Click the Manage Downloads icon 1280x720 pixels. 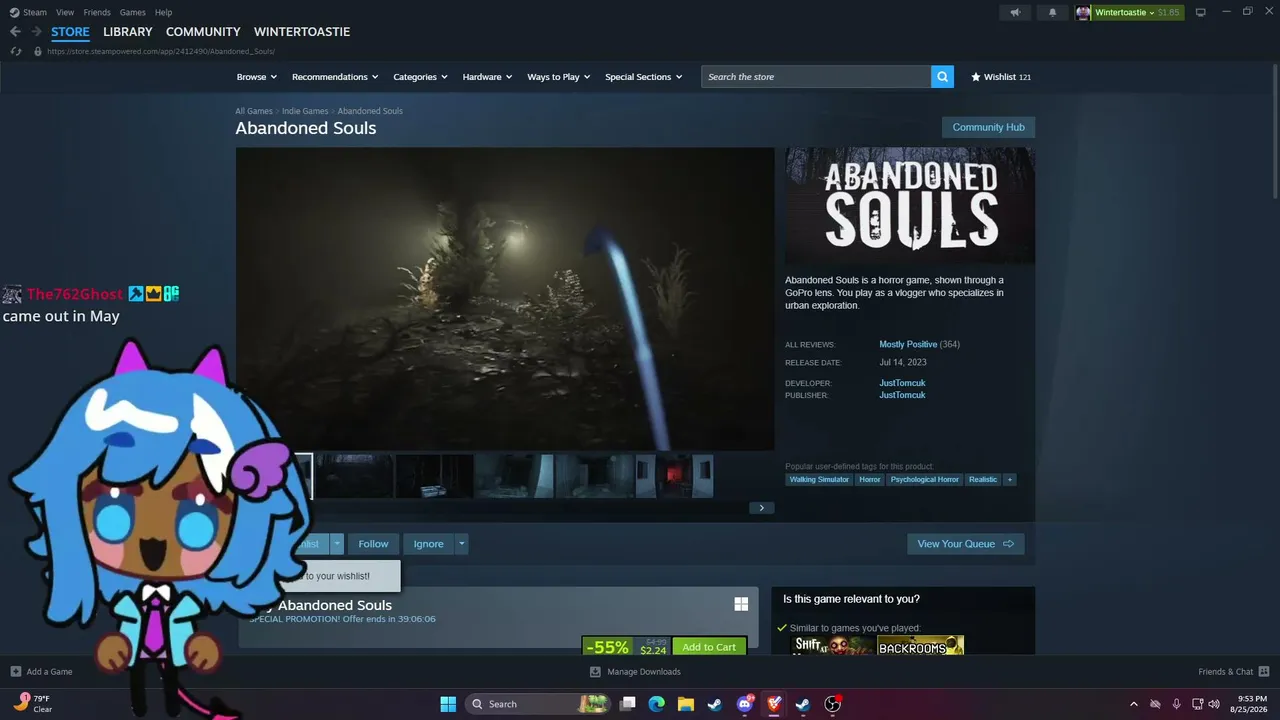(x=595, y=672)
